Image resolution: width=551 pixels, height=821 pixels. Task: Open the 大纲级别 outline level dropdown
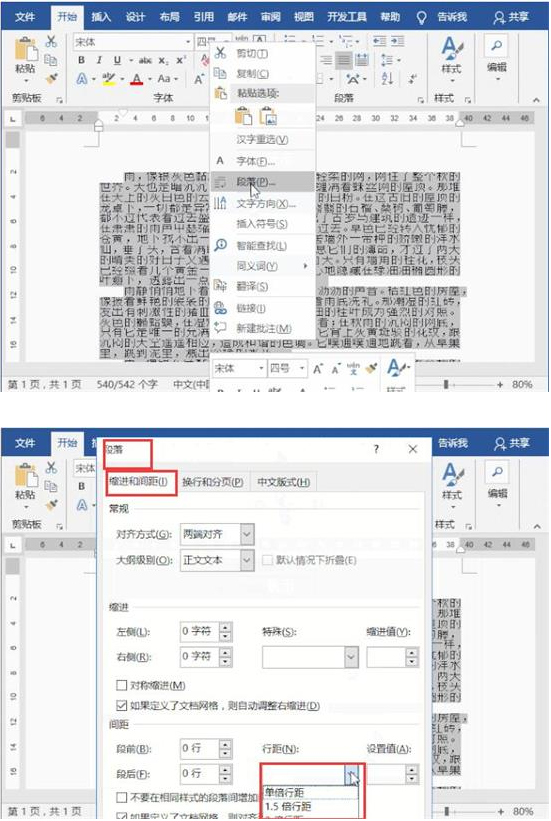click(x=247, y=560)
